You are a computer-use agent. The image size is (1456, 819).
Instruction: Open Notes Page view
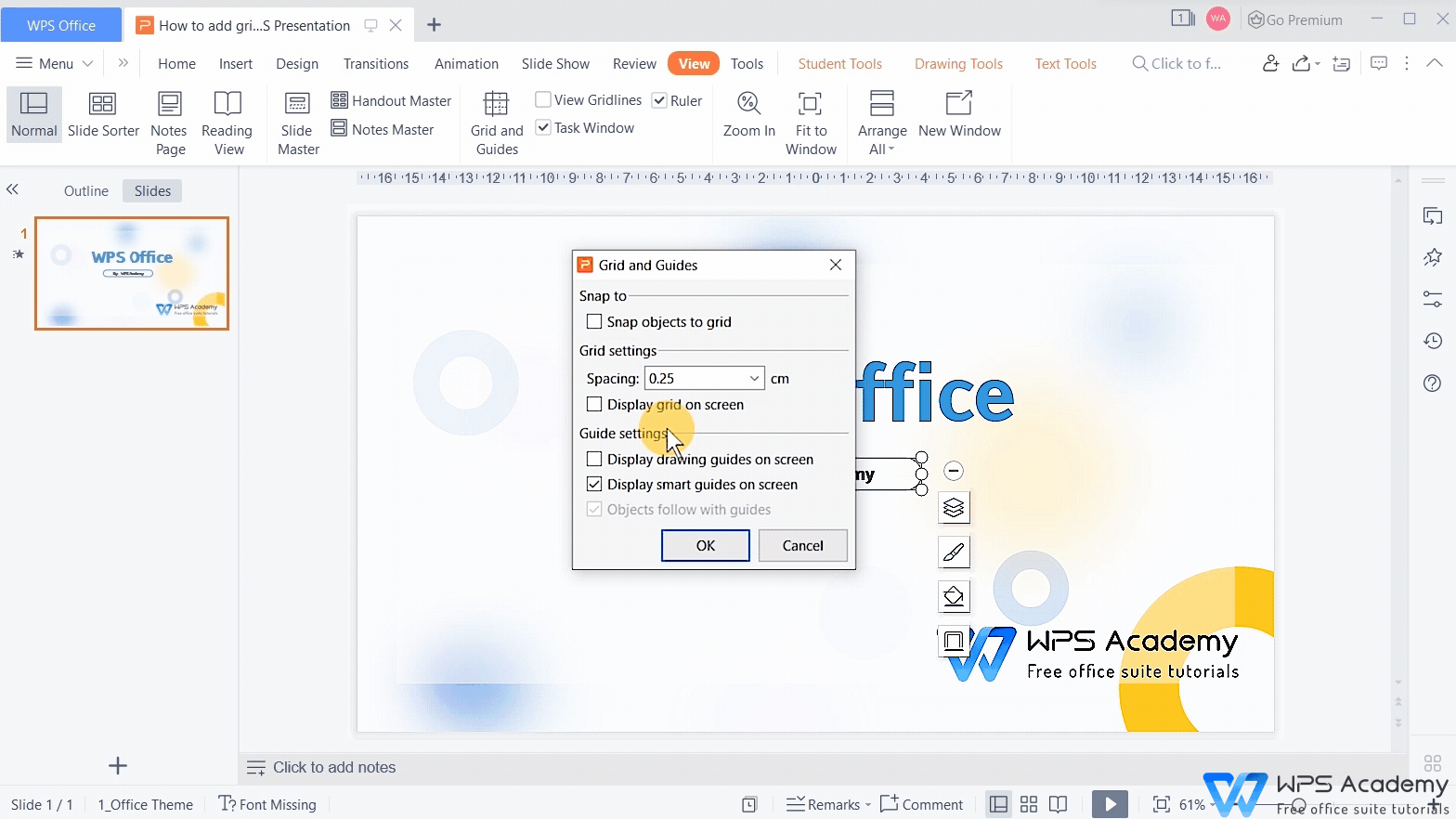169,123
